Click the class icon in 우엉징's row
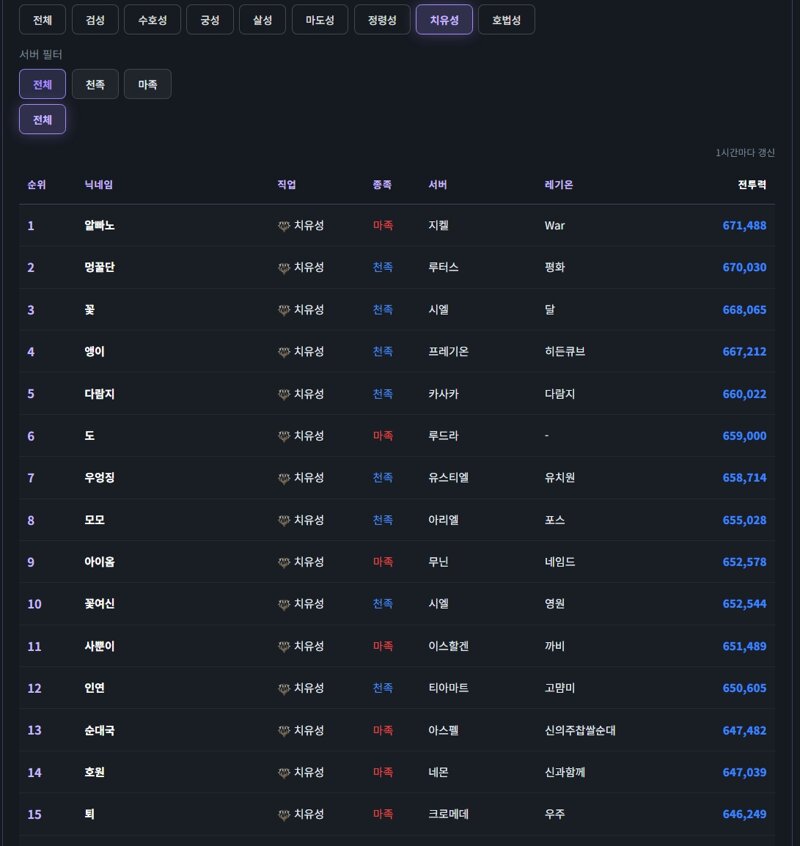Image resolution: width=800 pixels, height=846 pixels. 284,478
